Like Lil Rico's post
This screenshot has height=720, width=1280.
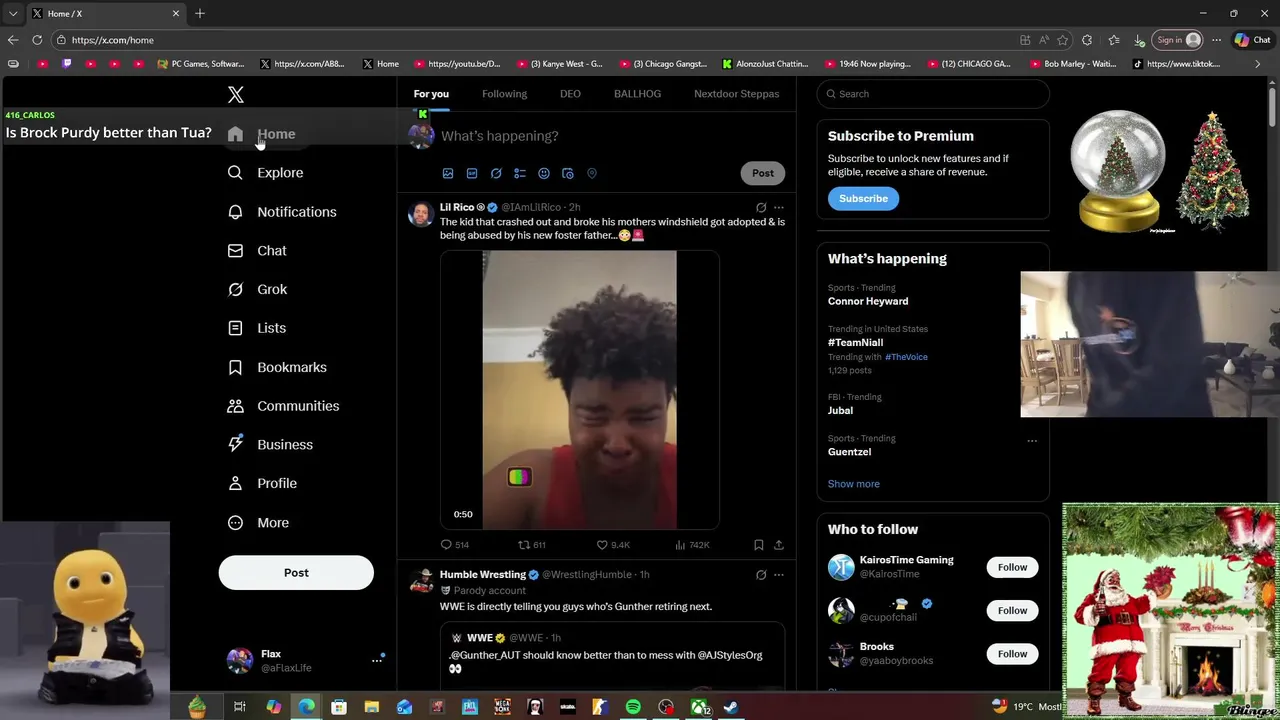[612, 545]
